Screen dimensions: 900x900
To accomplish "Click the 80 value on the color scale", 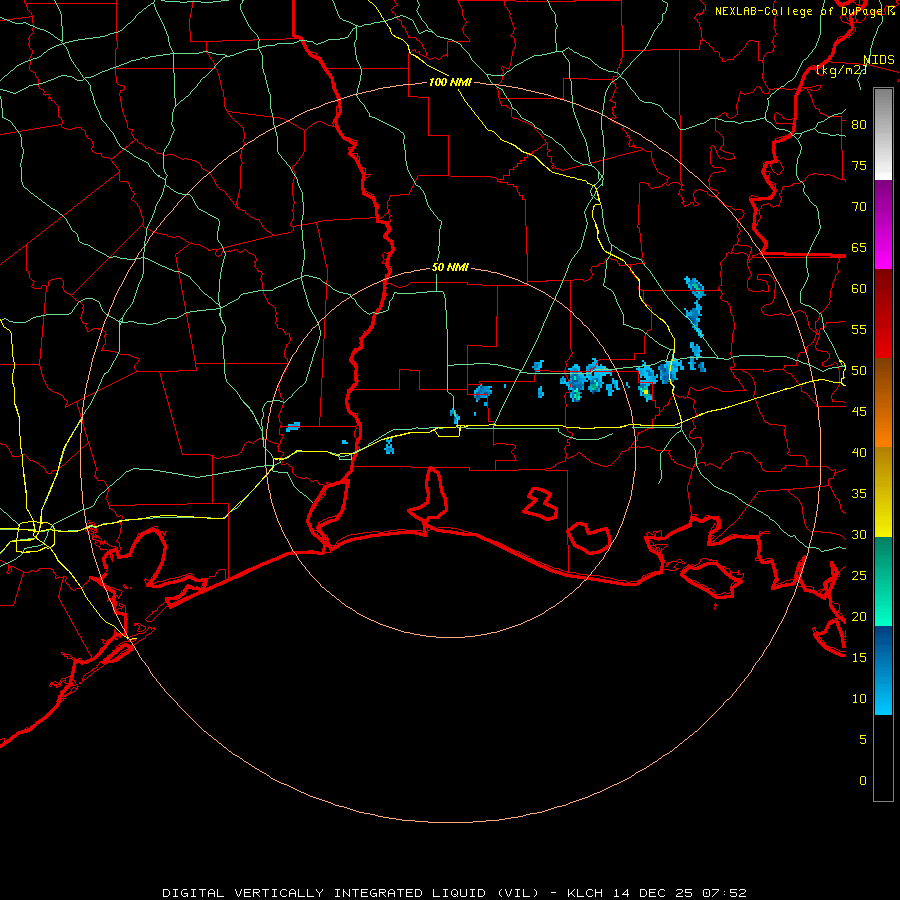I will pyautogui.click(x=859, y=125).
